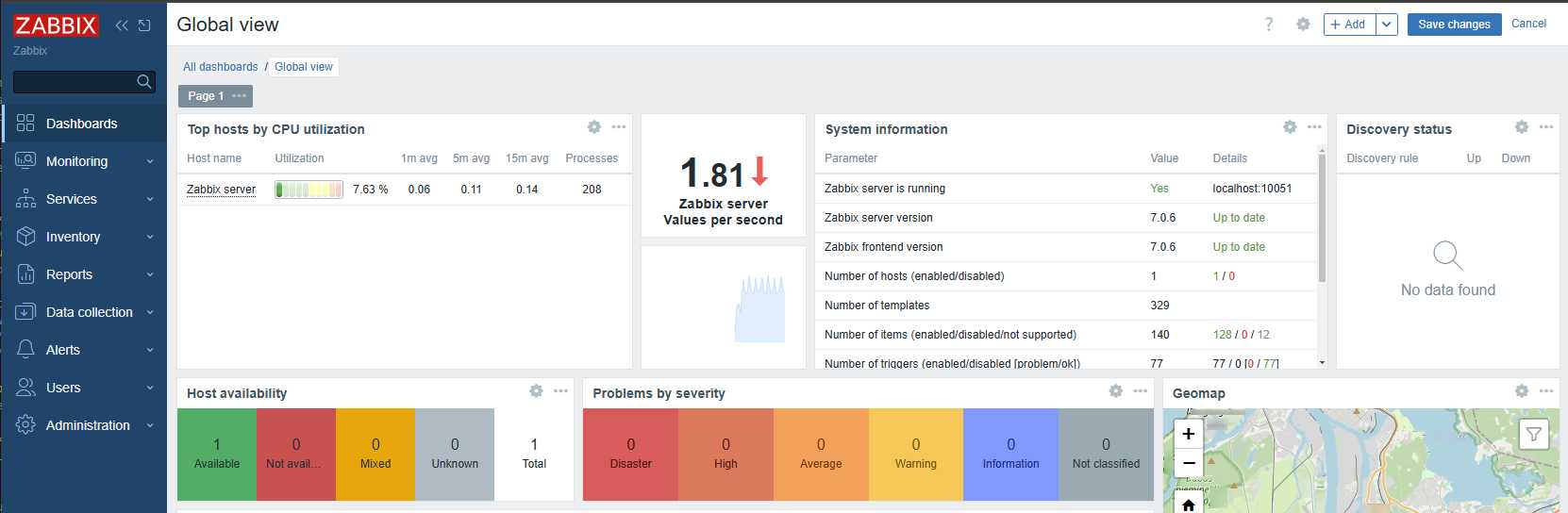Viewport: 1568px width, 513px height.
Task: Click the Data collection download icon
Action: click(25, 311)
